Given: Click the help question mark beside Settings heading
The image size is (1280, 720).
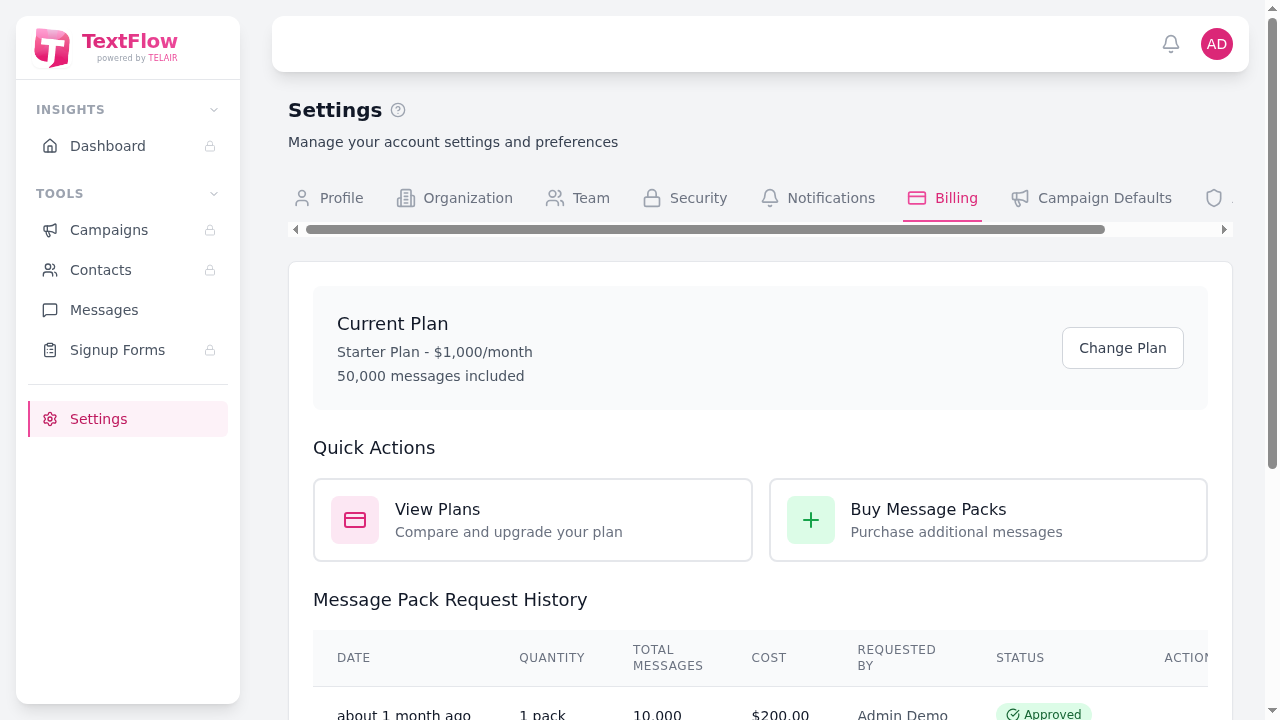Looking at the screenshot, I should pos(398,110).
